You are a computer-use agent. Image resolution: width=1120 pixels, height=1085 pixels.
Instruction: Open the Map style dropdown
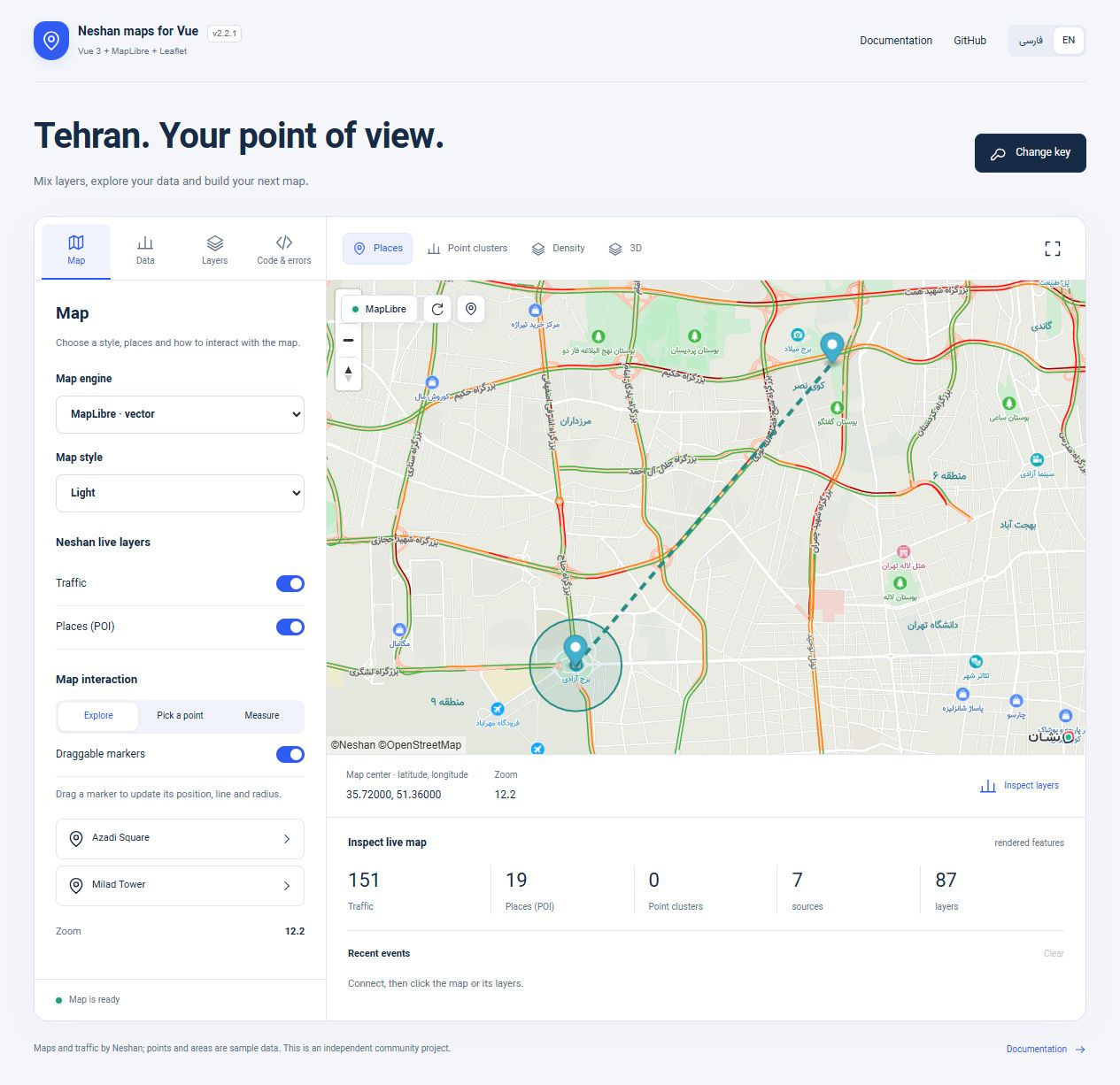point(180,493)
